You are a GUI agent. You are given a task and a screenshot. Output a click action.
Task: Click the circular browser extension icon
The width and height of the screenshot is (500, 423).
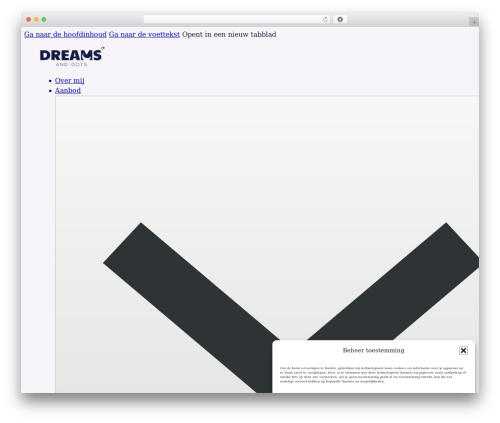click(340, 19)
